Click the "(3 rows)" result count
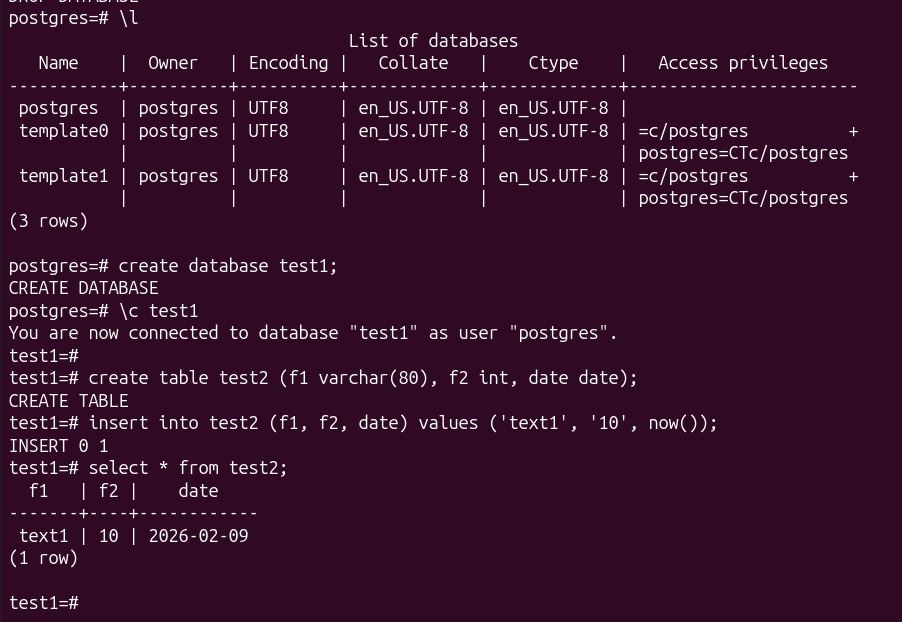 click(48, 221)
